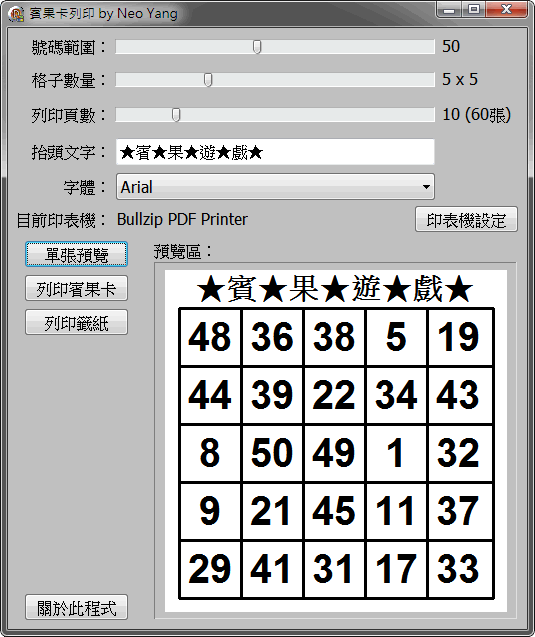This screenshot has width=535, height=637.
Task: Click the 10 (60張) page count value
Action: [477, 115]
